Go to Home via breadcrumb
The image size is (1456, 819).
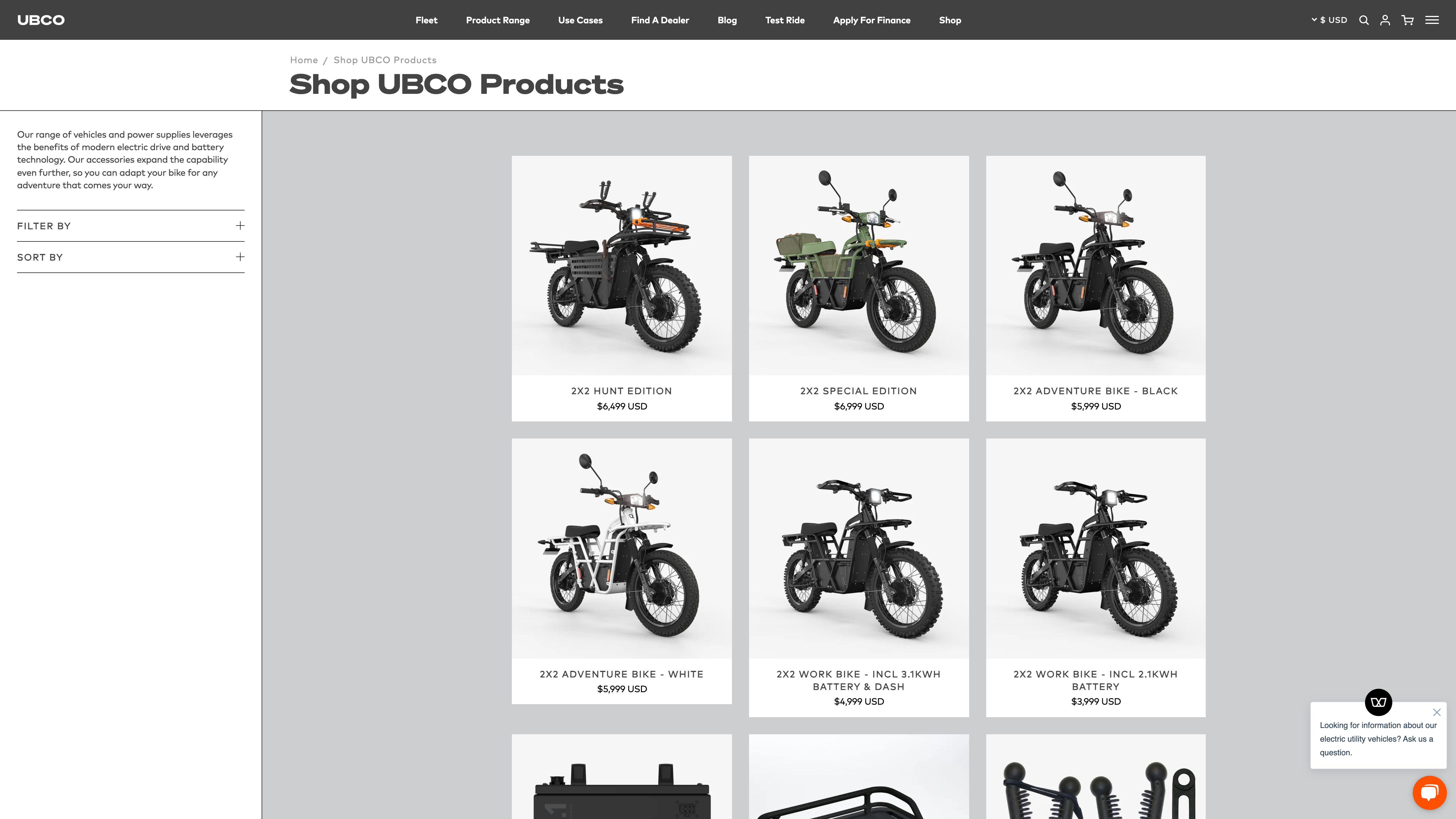[x=304, y=60]
